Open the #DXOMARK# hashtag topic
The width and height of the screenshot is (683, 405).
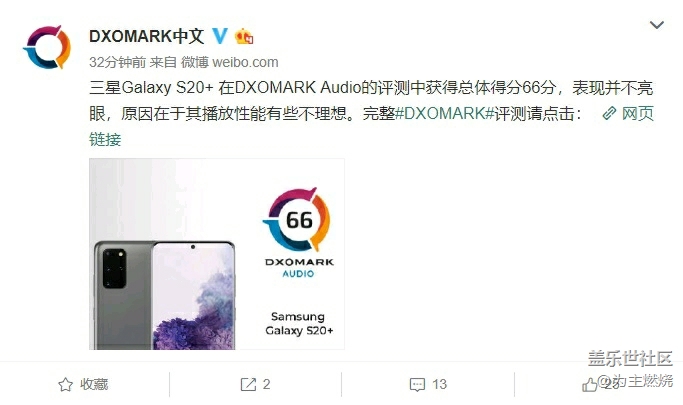tap(444, 114)
